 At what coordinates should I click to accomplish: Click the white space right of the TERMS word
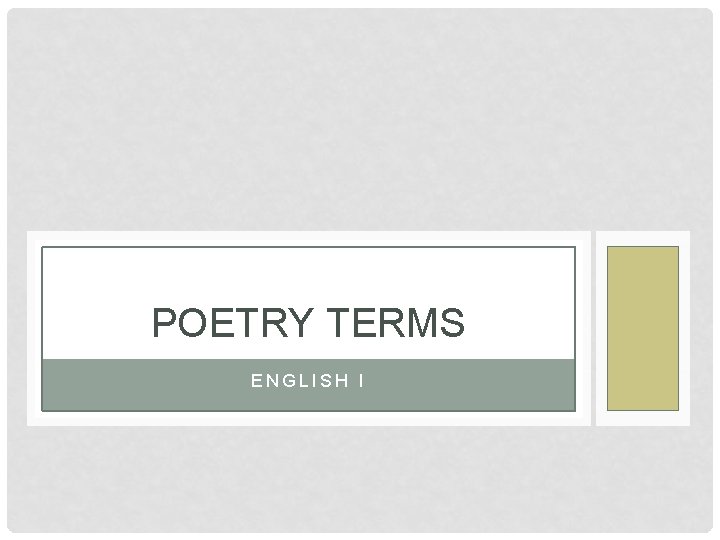point(520,324)
